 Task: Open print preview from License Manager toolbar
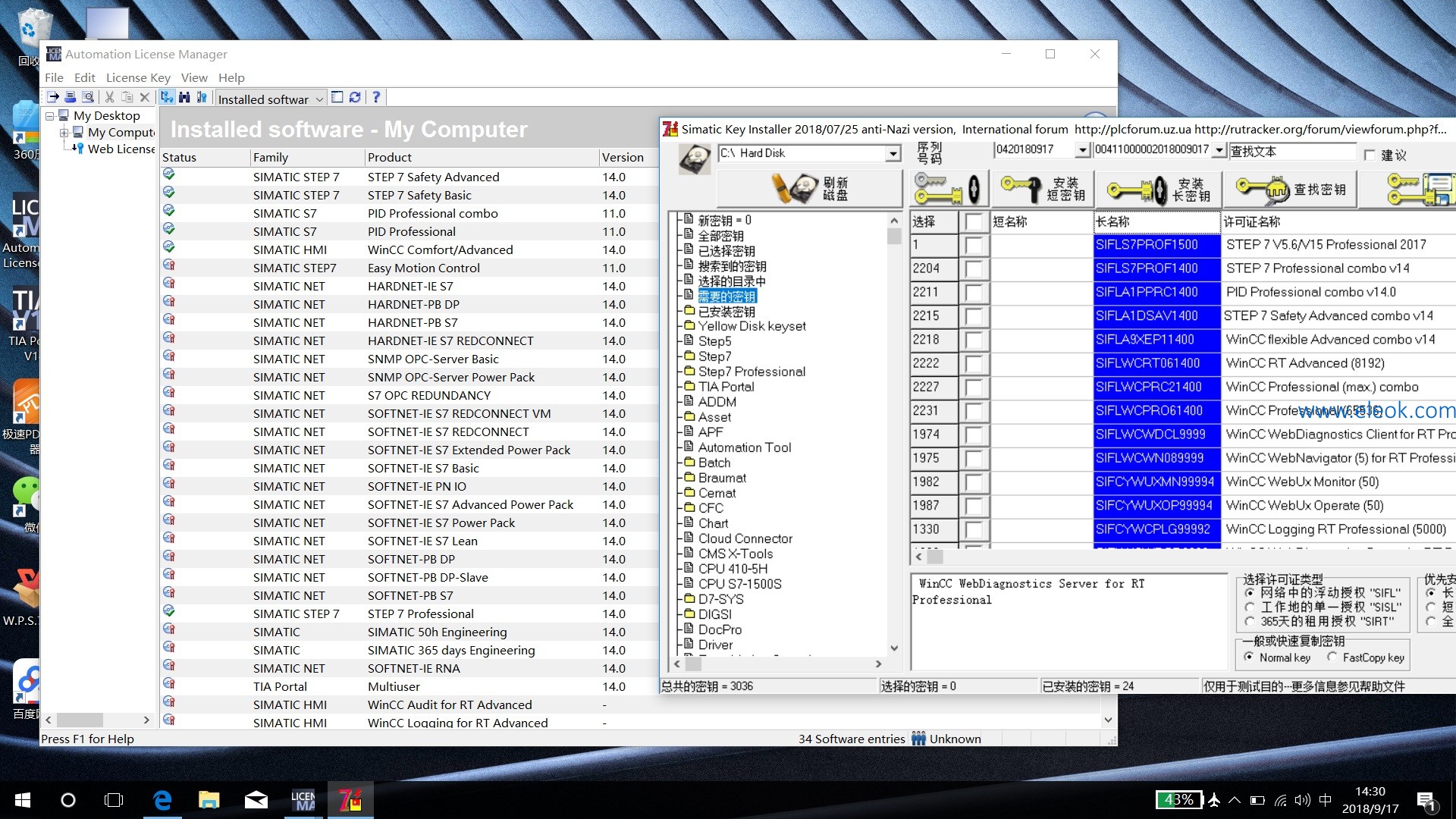[88, 97]
